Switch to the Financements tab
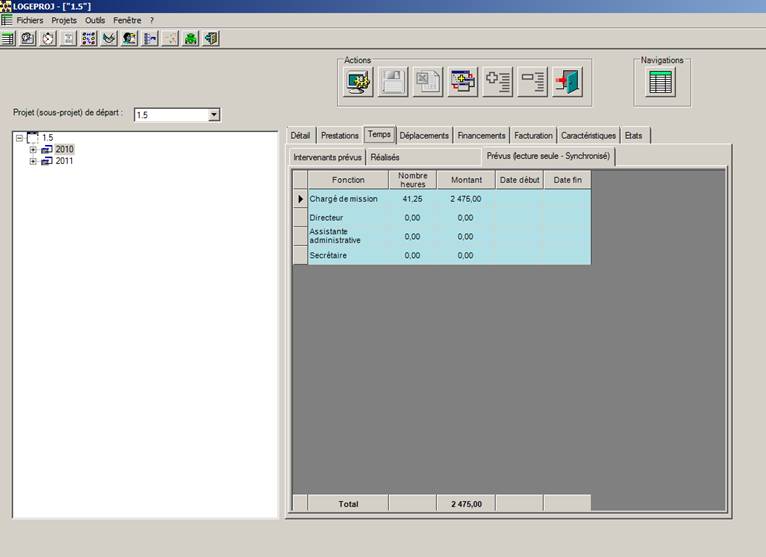The width and height of the screenshot is (766, 557). tap(481, 135)
